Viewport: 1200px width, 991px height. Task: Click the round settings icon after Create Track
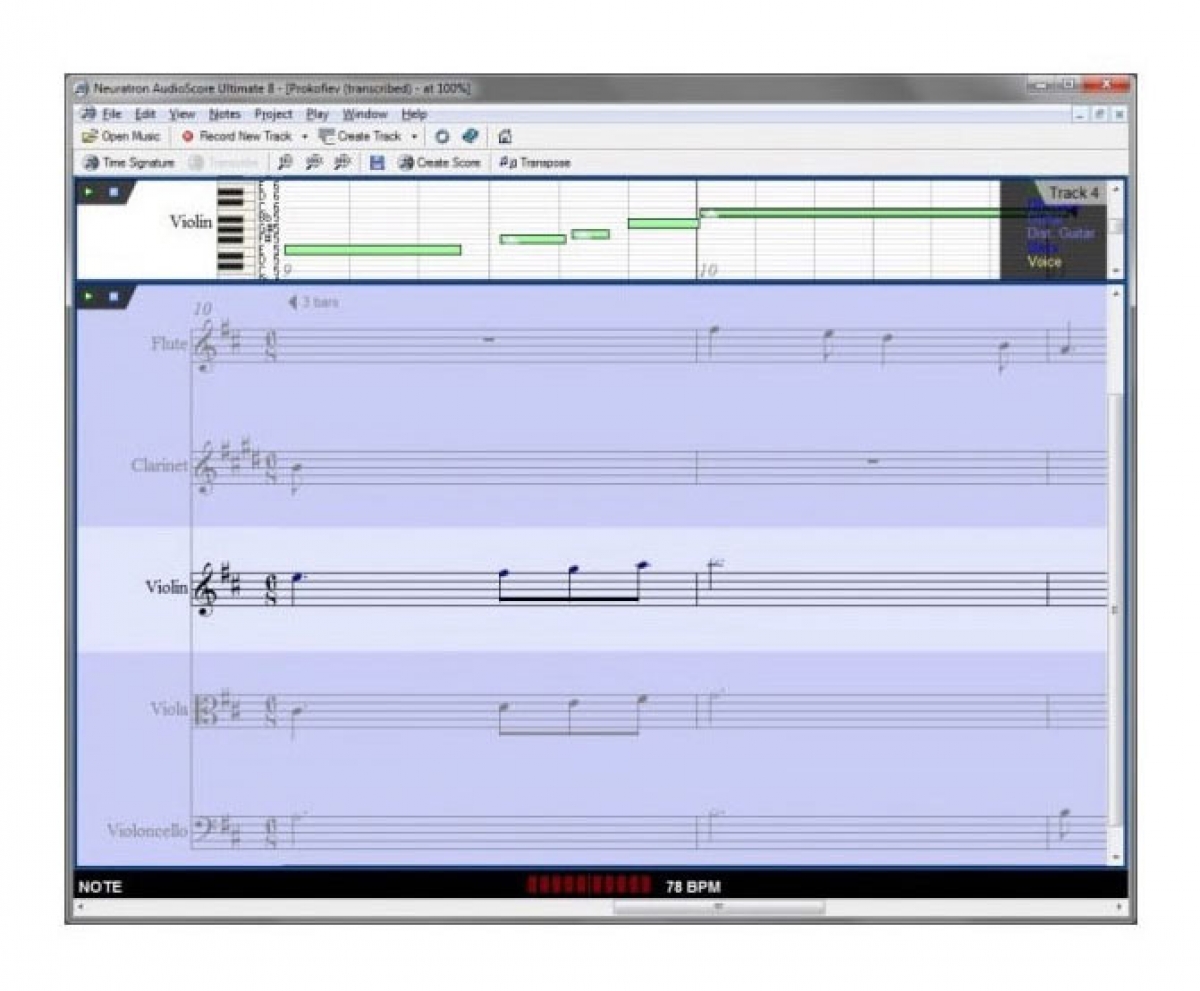[x=442, y=137]
